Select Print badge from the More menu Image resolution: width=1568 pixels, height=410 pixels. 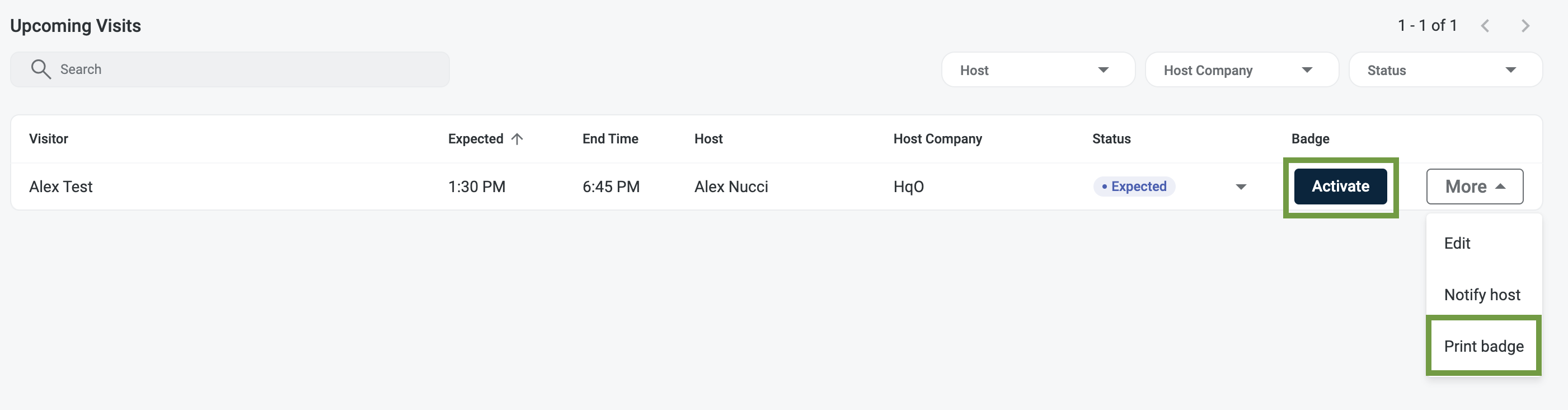tap(1483, 346)
